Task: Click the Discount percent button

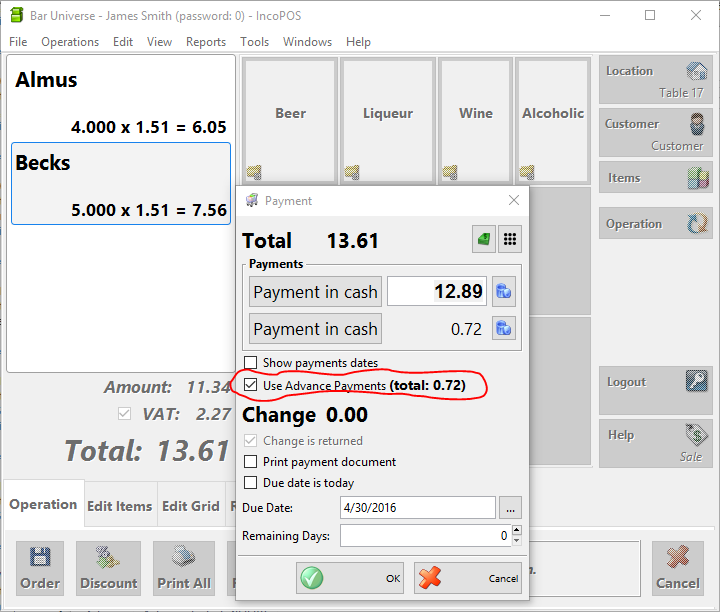Action: click(108, 568)
